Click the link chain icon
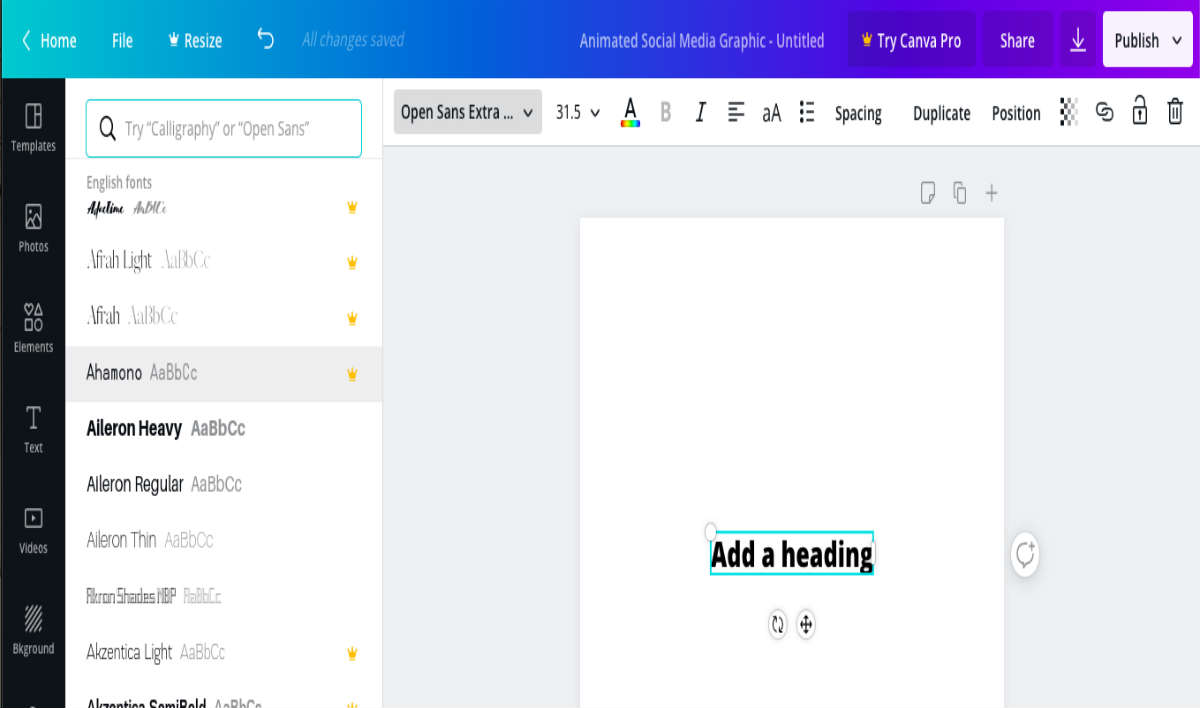The width and height of the screenshot is (1200, 708). 1104,112
